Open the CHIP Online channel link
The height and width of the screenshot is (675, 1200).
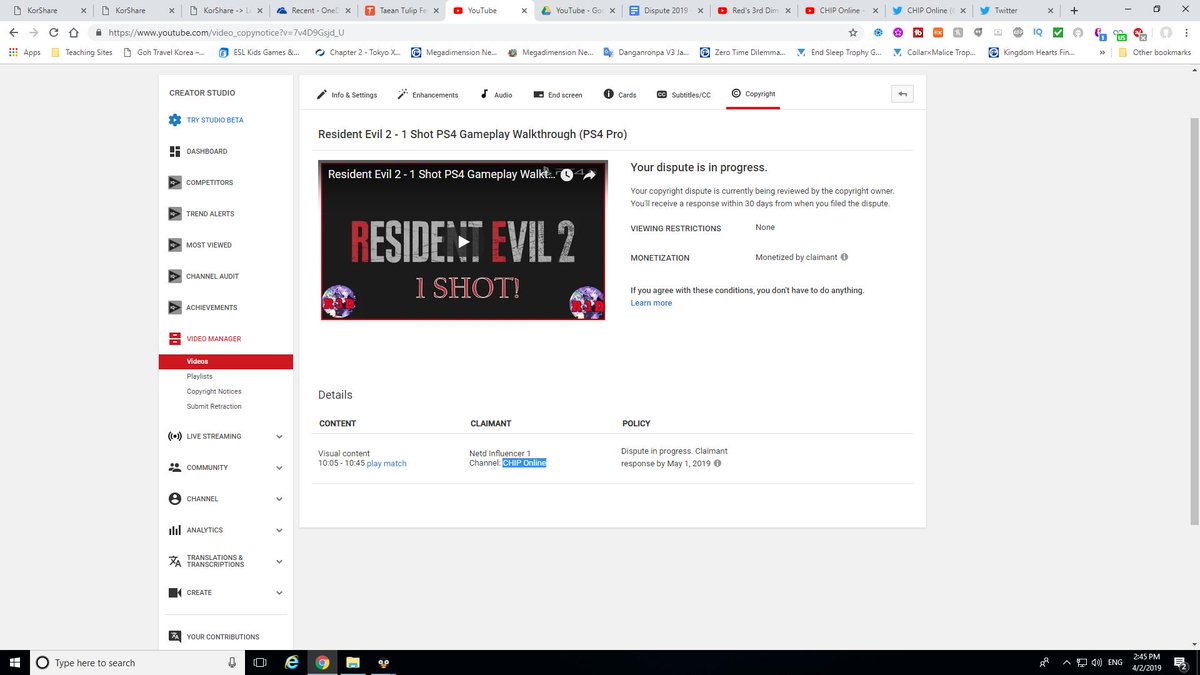(x=524, y=463)
